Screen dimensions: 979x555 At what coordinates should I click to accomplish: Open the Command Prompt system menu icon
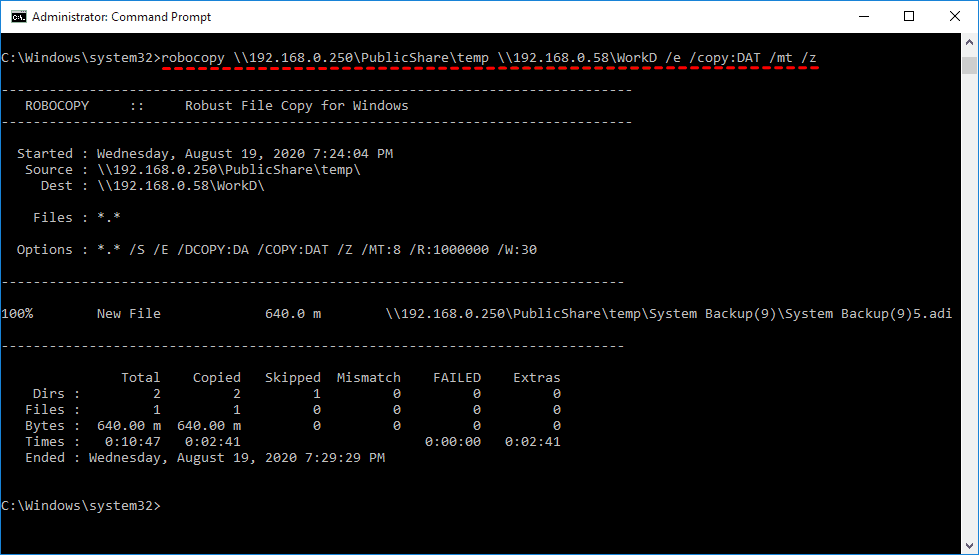point(17,16)
